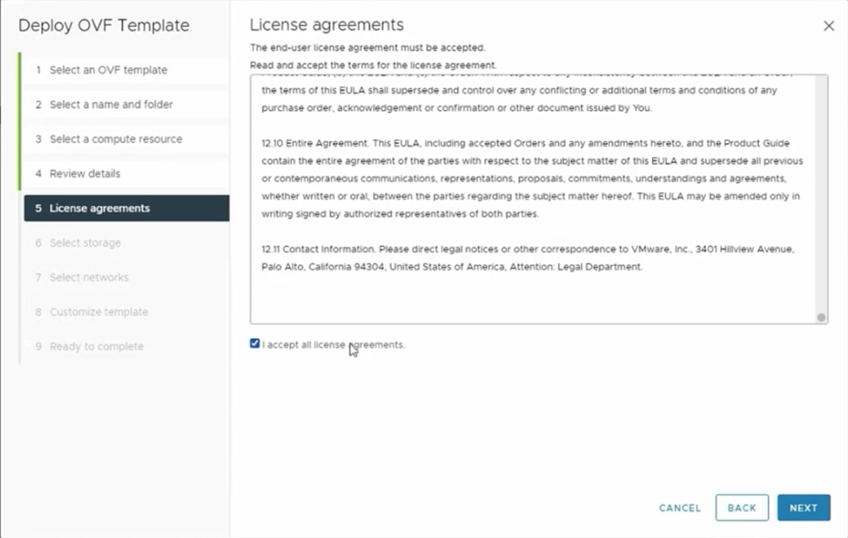Cancel the OVF deployment wizard
Image resolution: width=848 pixels, height=538 pixels.
(680, 508)
